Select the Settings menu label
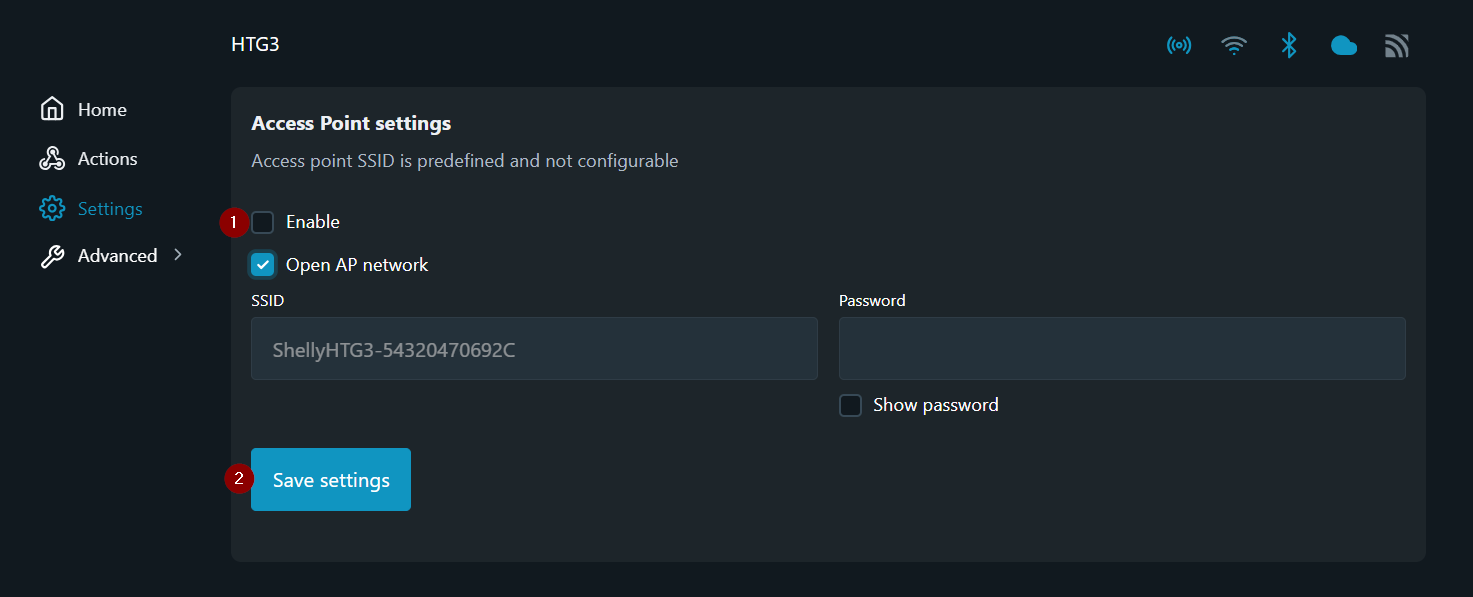This screenshot has width=1473, height=597. pyautogui.click(x=110, y=209)
